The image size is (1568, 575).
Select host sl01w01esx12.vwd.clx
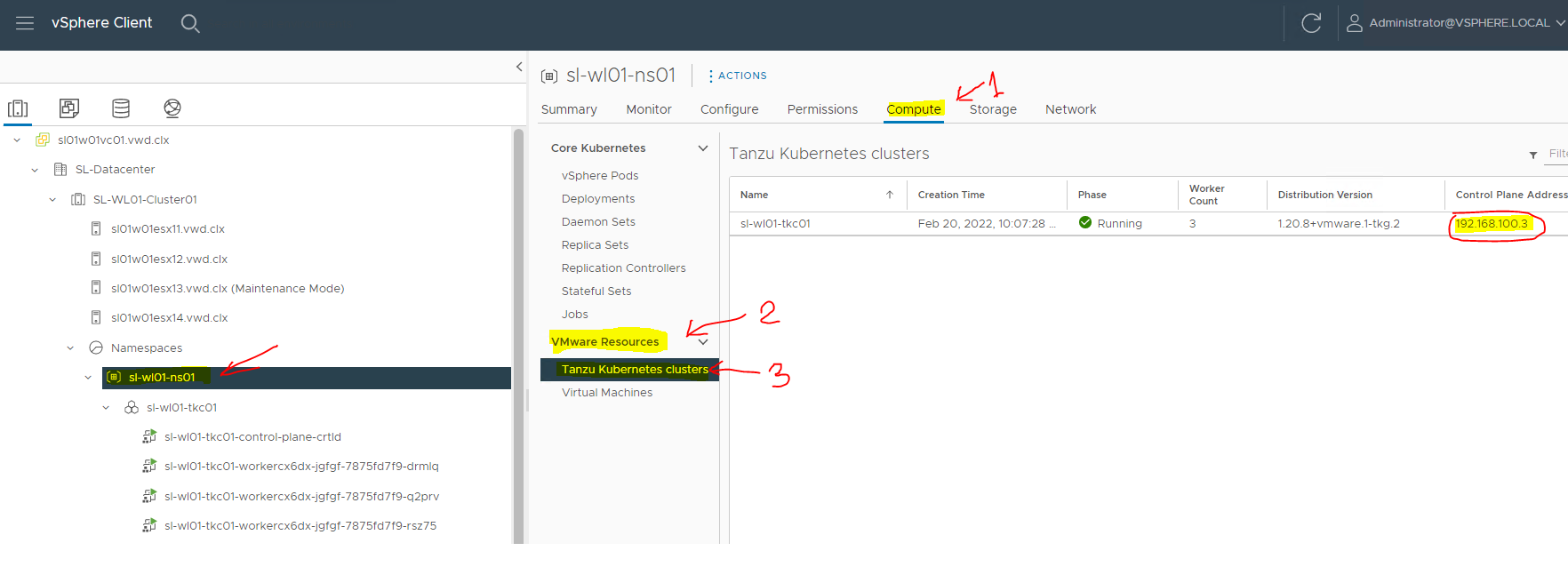click(x=169, y=260)
